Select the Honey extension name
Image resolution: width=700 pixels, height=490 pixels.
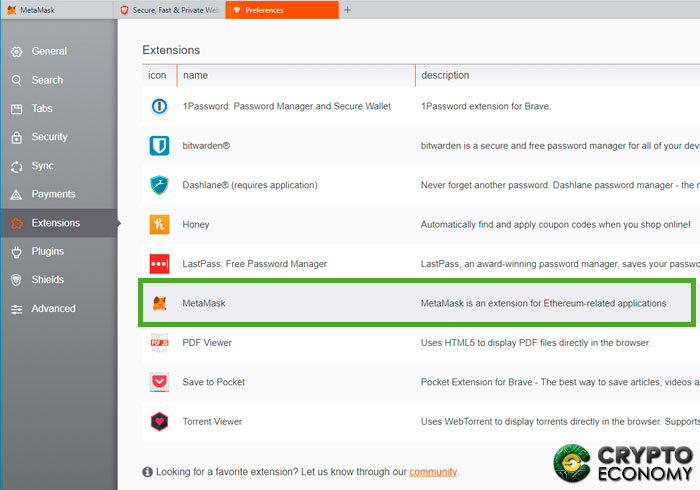(x=196, y=224)
